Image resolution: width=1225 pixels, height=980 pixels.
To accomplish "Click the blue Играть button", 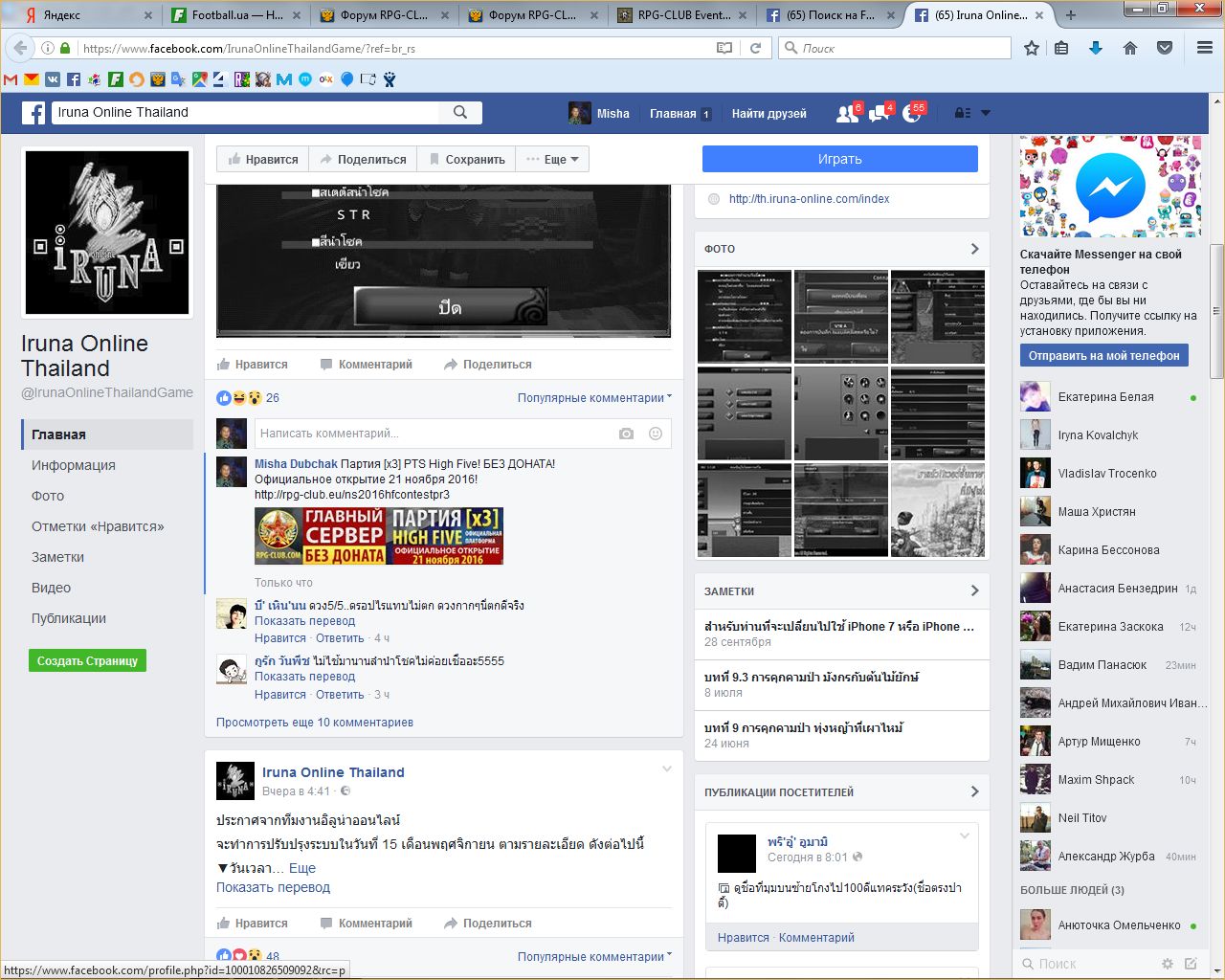I will (839, 159).
